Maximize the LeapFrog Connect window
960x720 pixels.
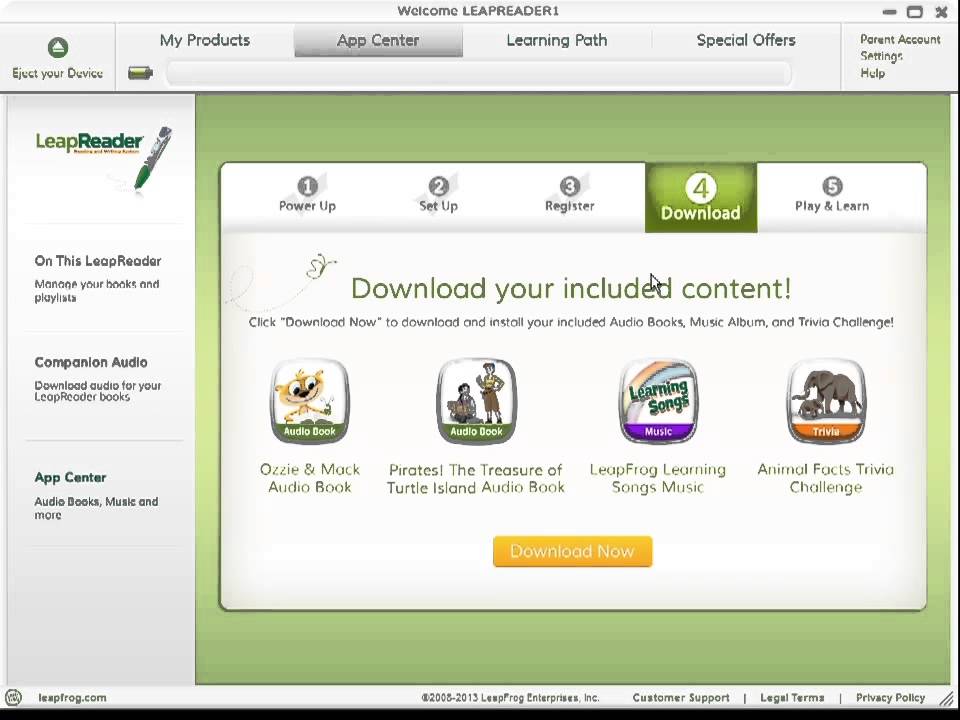(x=915, y=12)
